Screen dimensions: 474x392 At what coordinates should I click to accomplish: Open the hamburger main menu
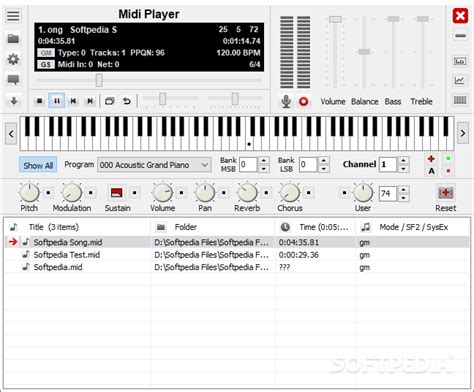[13, 16]
